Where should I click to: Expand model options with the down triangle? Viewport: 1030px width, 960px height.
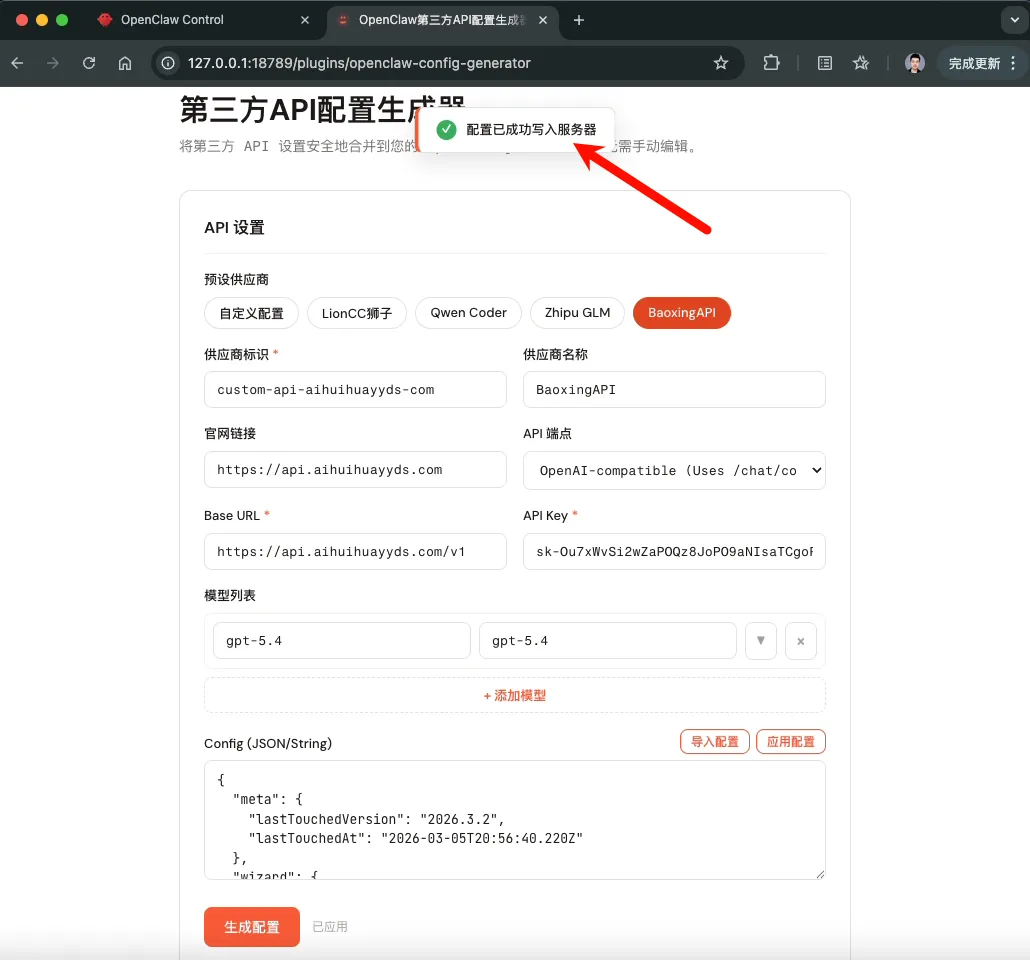tap(761, 641)
